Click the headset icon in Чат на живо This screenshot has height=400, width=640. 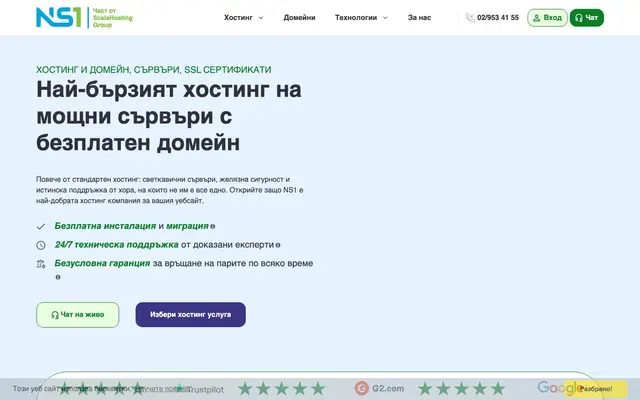55,315
